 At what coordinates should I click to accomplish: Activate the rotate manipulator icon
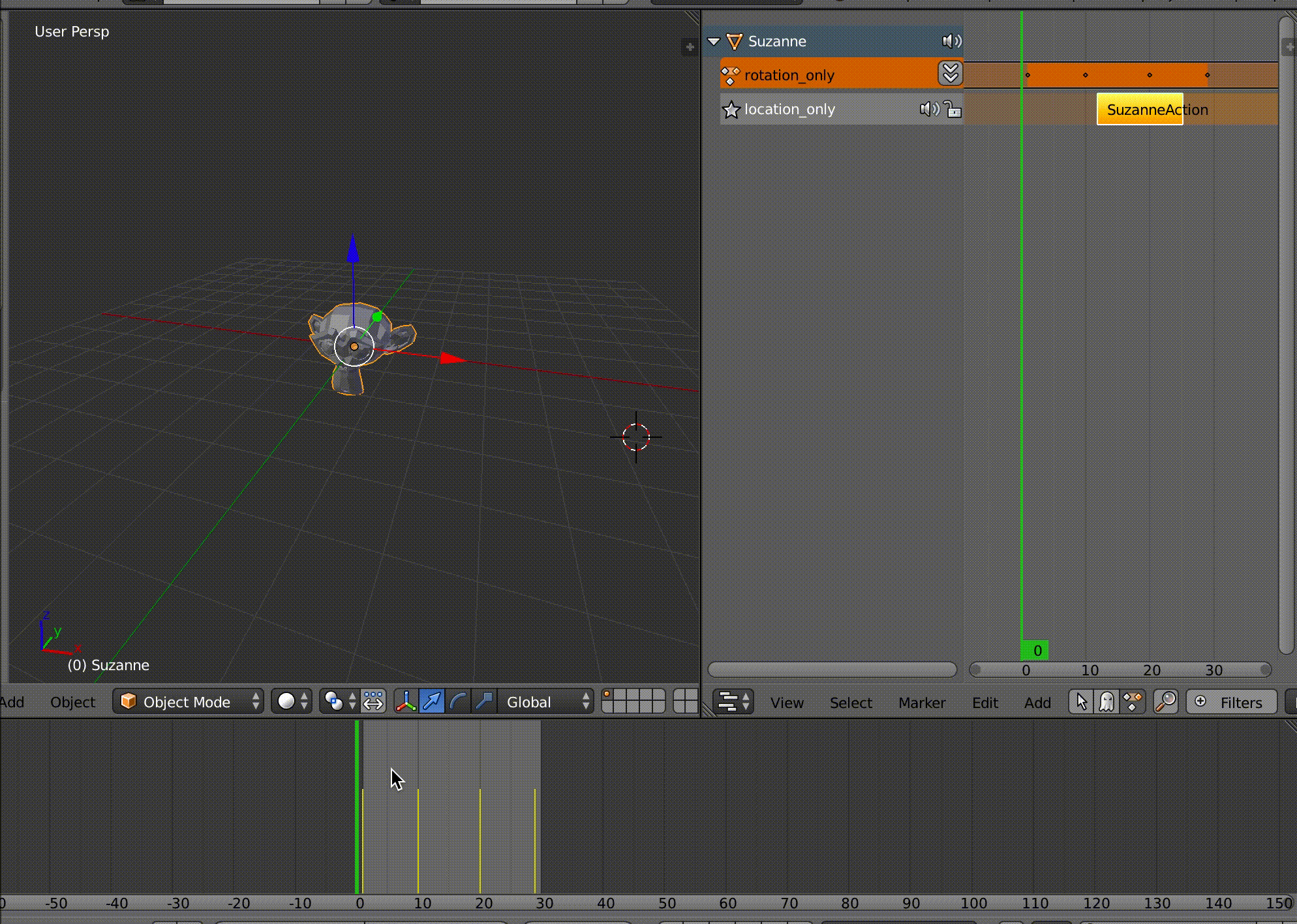(459, 701)
